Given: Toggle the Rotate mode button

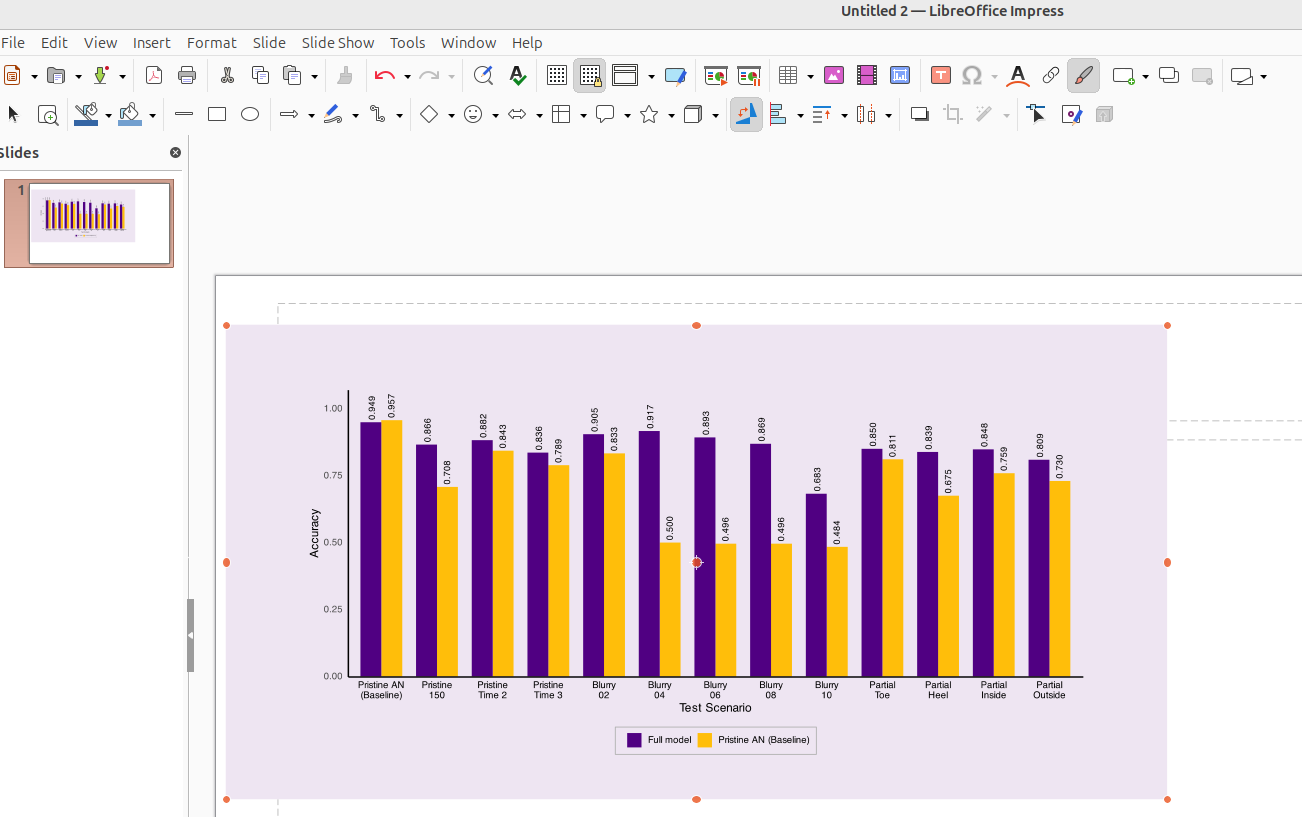Looking at the screenshot, I should click(746, 114).
